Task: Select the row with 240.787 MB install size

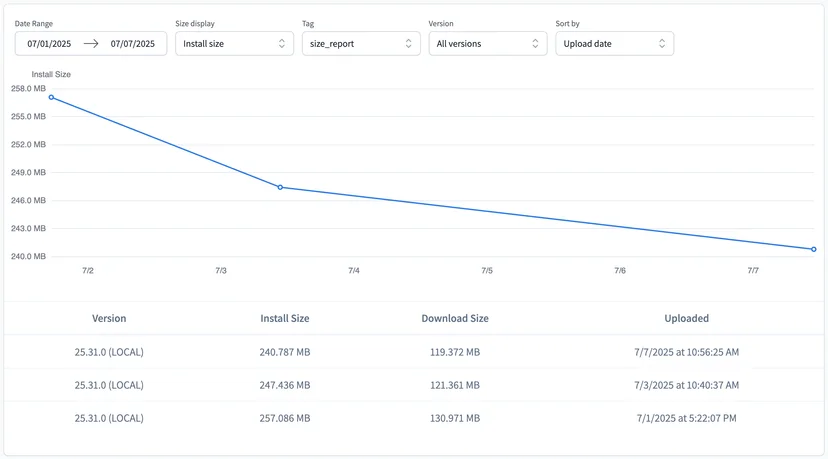Action: click(414, 352)
